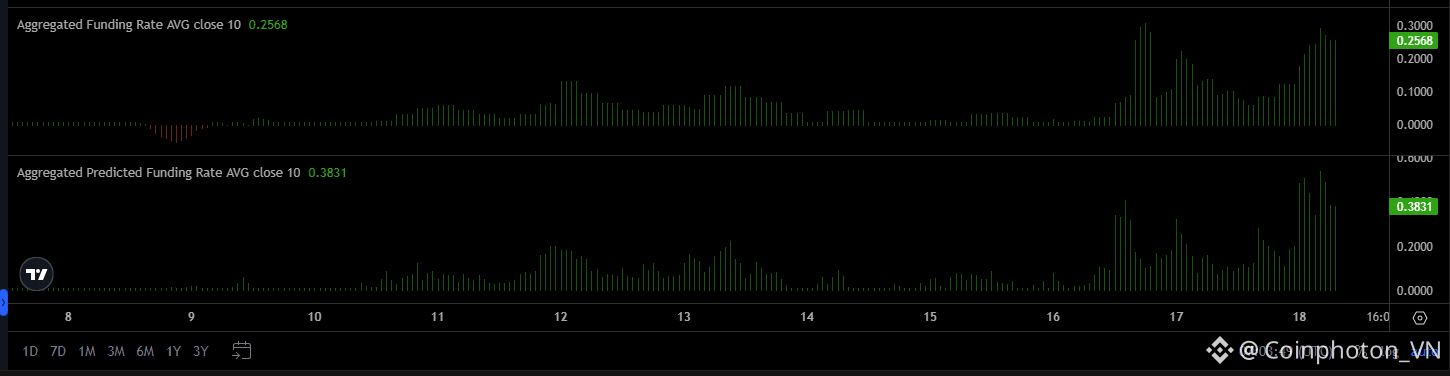Image resolution: width=1450 pixels, height=376 pixels.
Task: Select the 1D time range
Action: 30,351
